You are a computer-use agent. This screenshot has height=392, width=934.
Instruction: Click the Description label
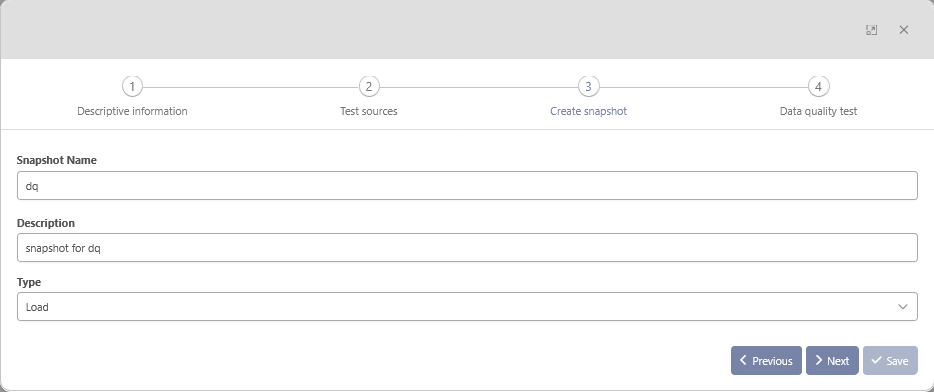point(46,223)
